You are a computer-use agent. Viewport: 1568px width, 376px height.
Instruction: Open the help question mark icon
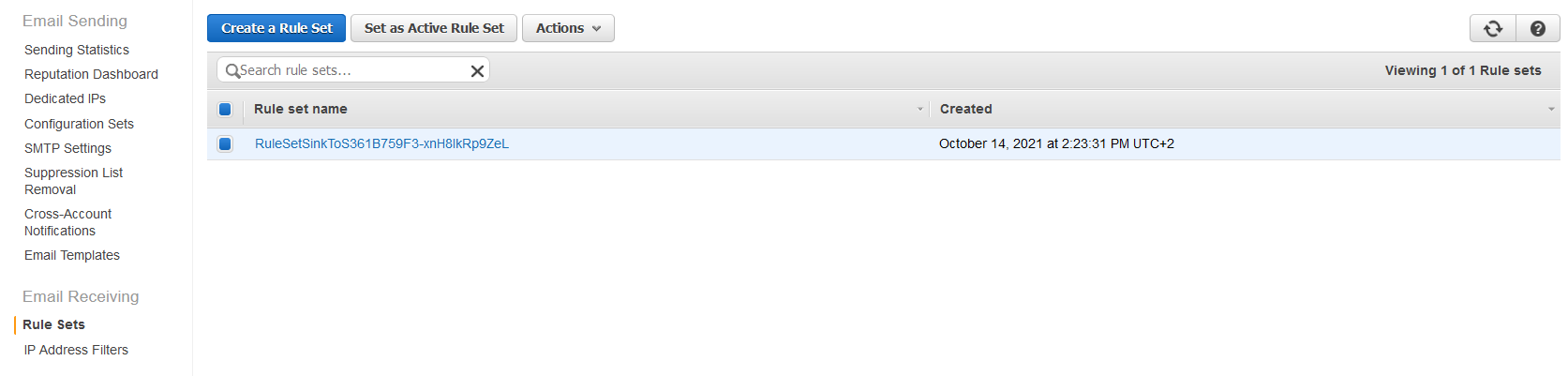point(1538,29)
